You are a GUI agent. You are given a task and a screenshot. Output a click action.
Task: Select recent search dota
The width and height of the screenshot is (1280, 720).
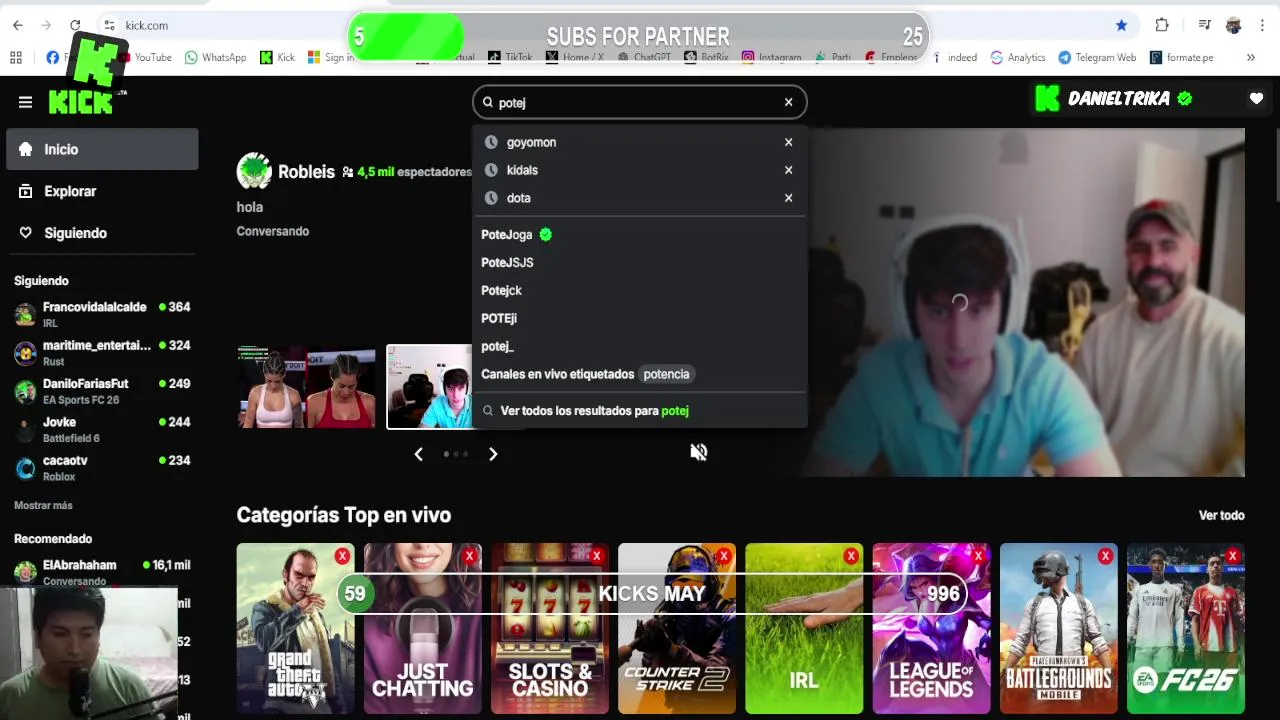click(518, 198)
